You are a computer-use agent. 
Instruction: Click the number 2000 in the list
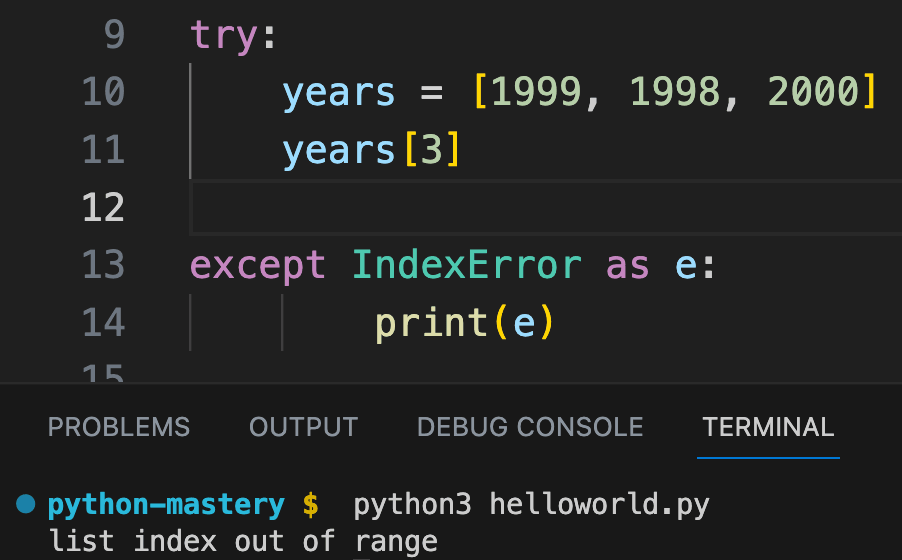point(813,92)
